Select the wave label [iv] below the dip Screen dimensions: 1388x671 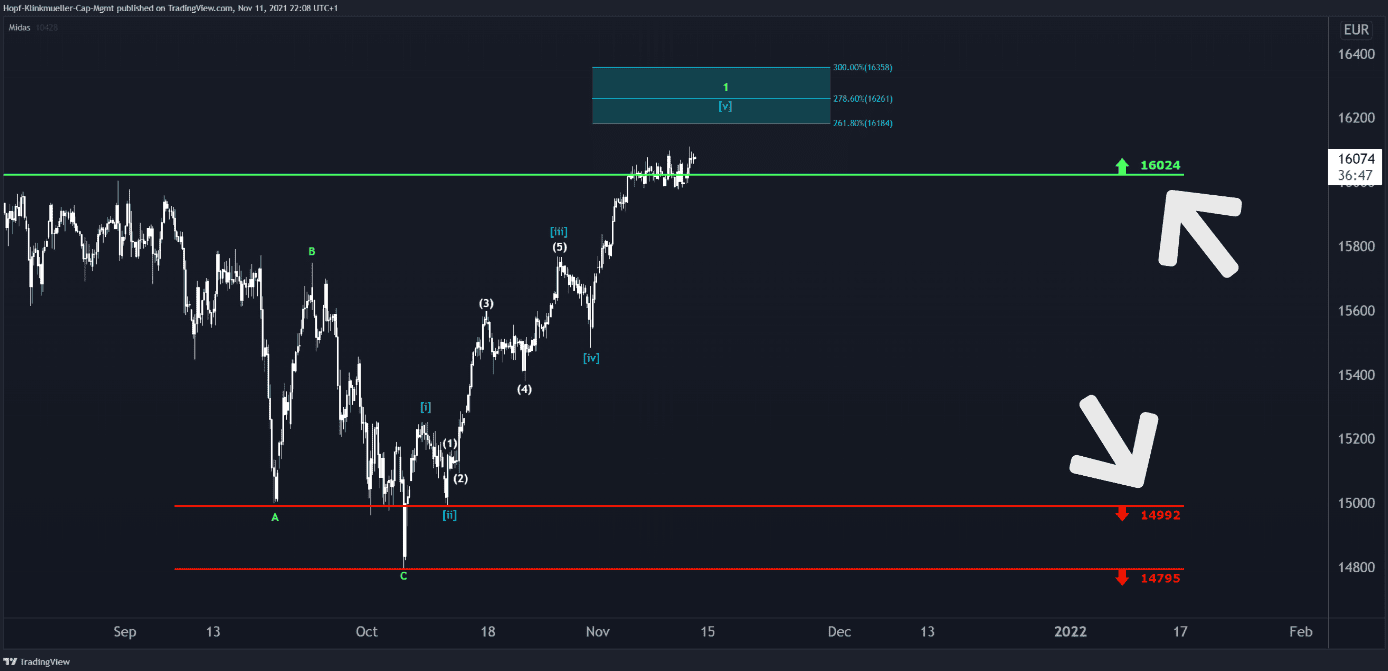[591, 357]
